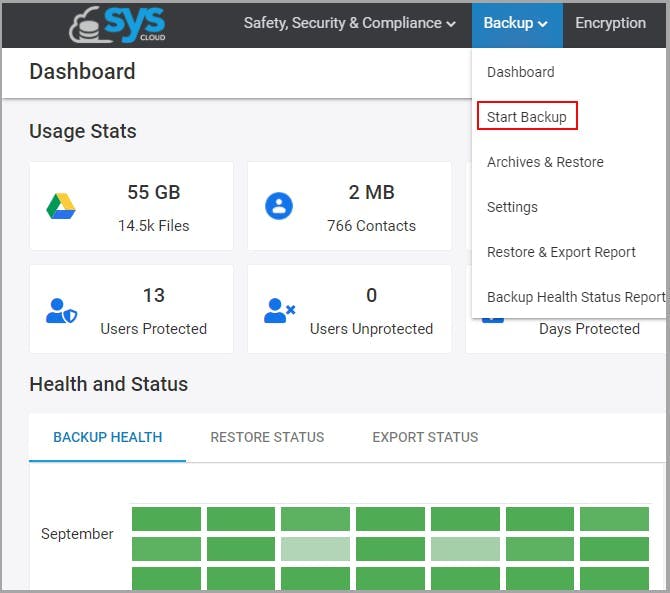Viewport: 670px width, 593px height.
Task: Click the pale green square in fifth column
Action: click(x=465, y=549)
